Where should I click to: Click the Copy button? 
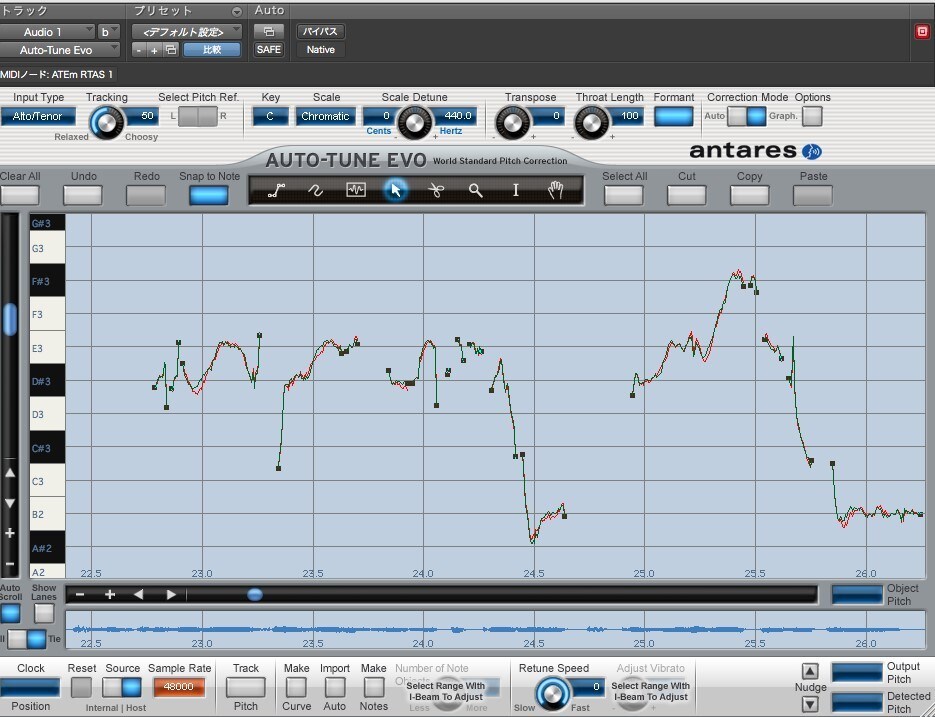point(750,195)
